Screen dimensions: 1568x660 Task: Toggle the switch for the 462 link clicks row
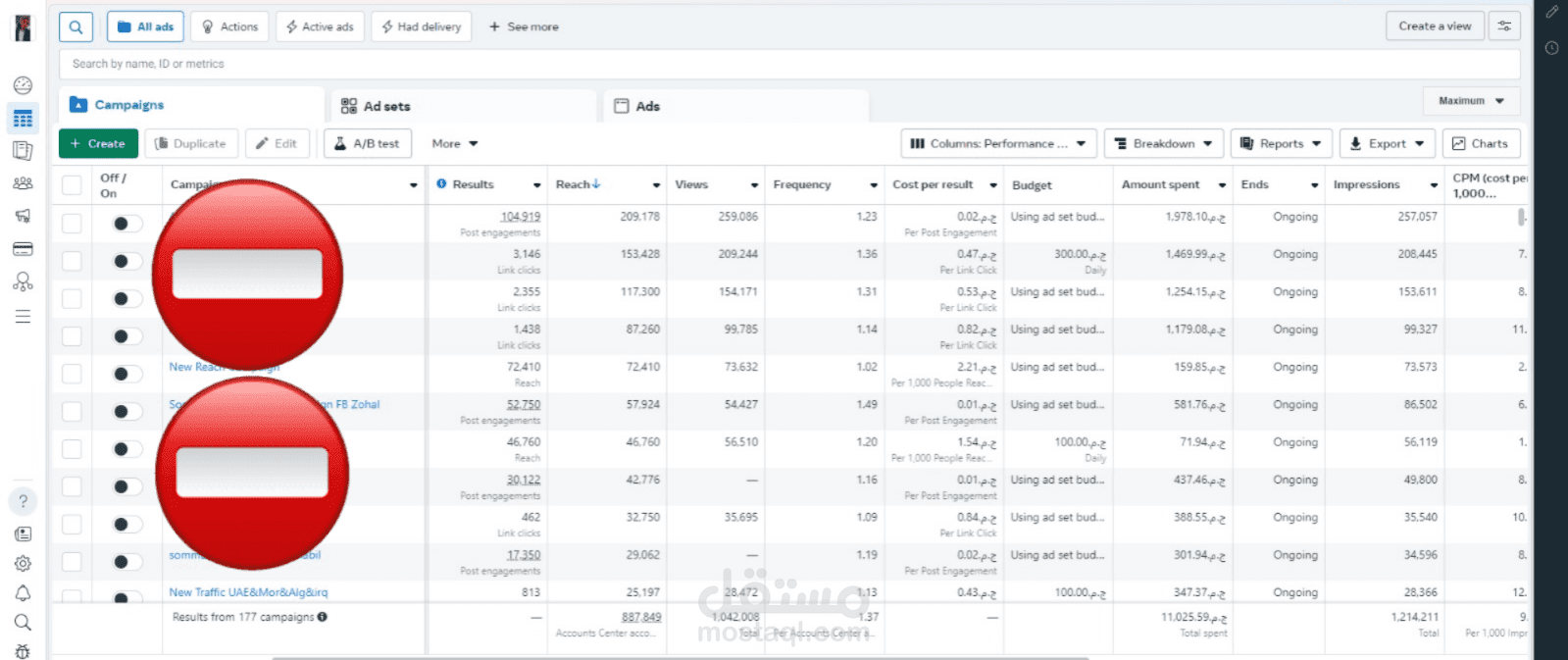(x=126, y=524)
